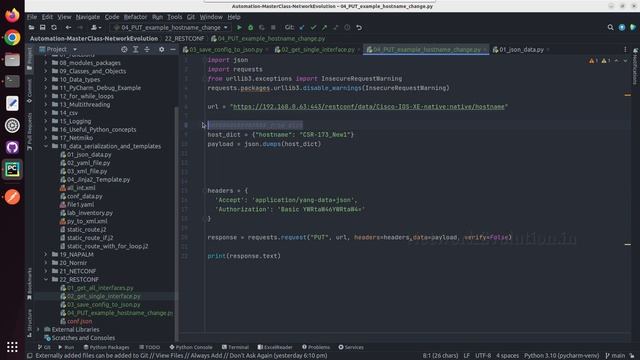Collapse the 18_data_serialization_and_templates folder
The height and width of the screenshot is (360, 640).
click(46, 146)
